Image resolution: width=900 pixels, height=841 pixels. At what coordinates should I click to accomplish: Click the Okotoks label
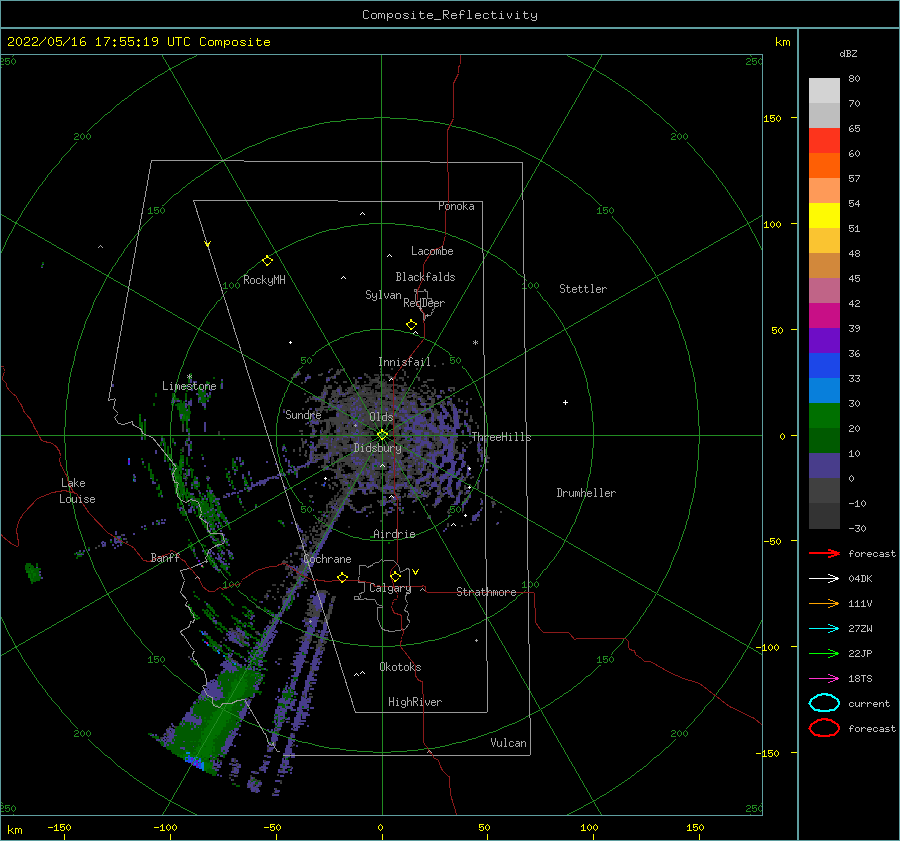coord(400,667)
